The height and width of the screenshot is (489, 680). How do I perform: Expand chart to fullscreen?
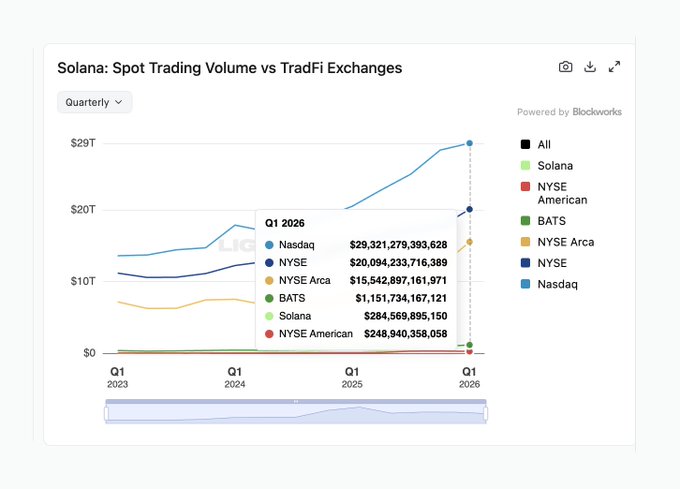(x=615, y=67)
